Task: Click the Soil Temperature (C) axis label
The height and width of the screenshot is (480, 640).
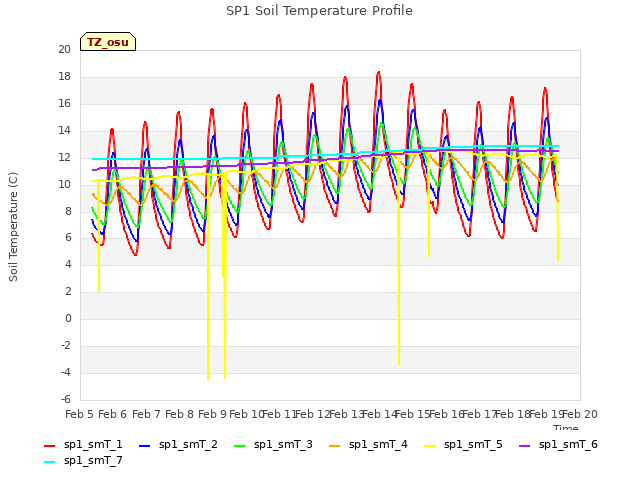Action: click(13, 227)
